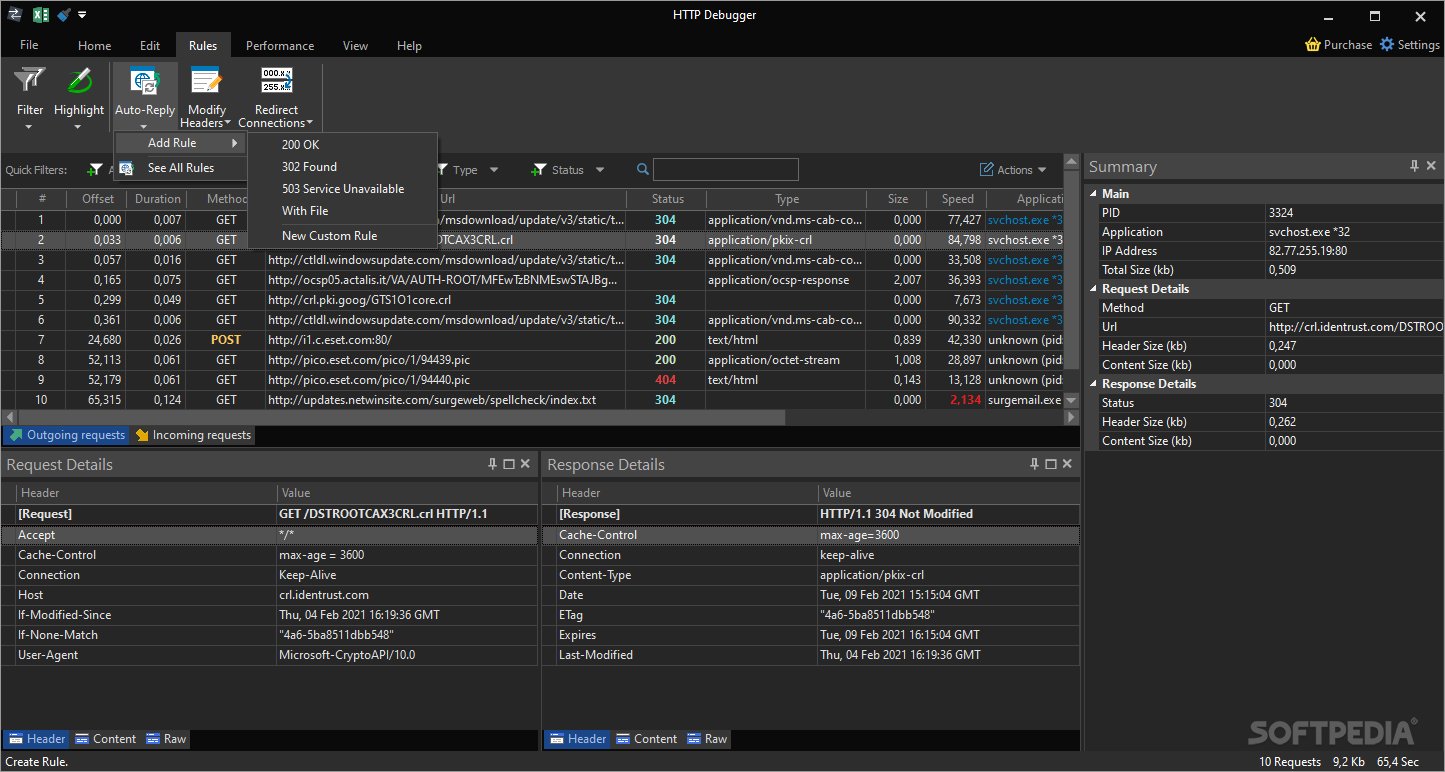Maximize the Response Details panel
1445x772 pixels.
click(x=1051, y=464)
